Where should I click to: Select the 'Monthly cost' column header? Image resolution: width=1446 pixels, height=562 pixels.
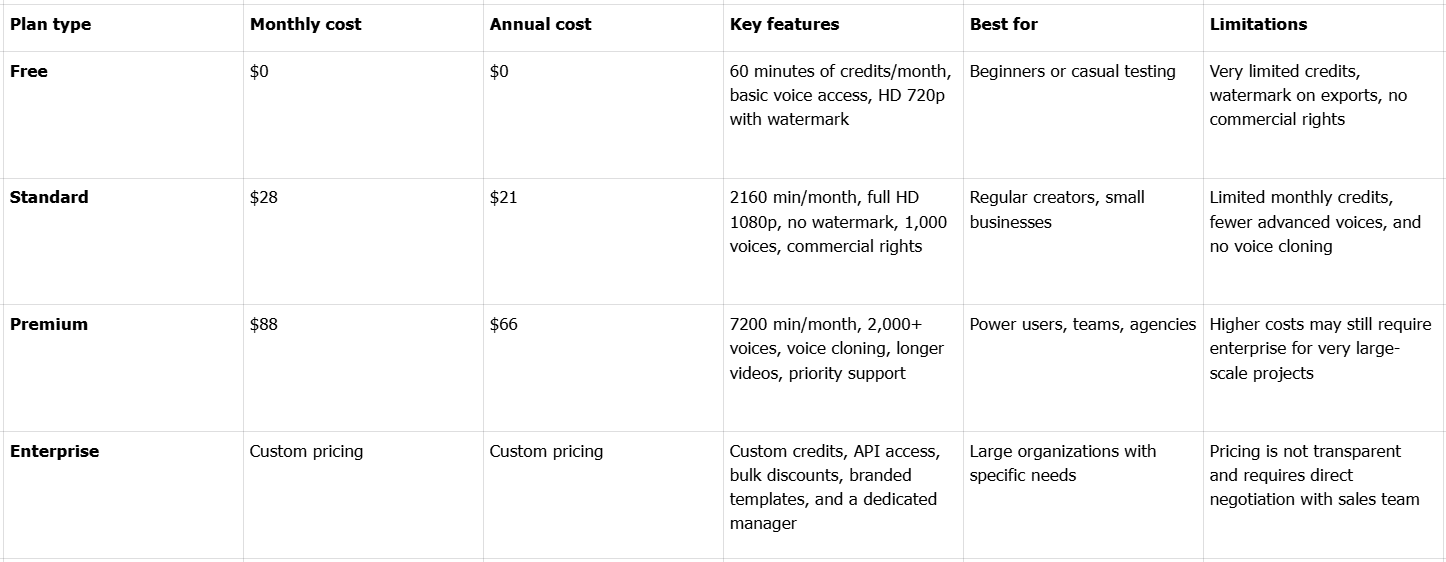[306, 24]
